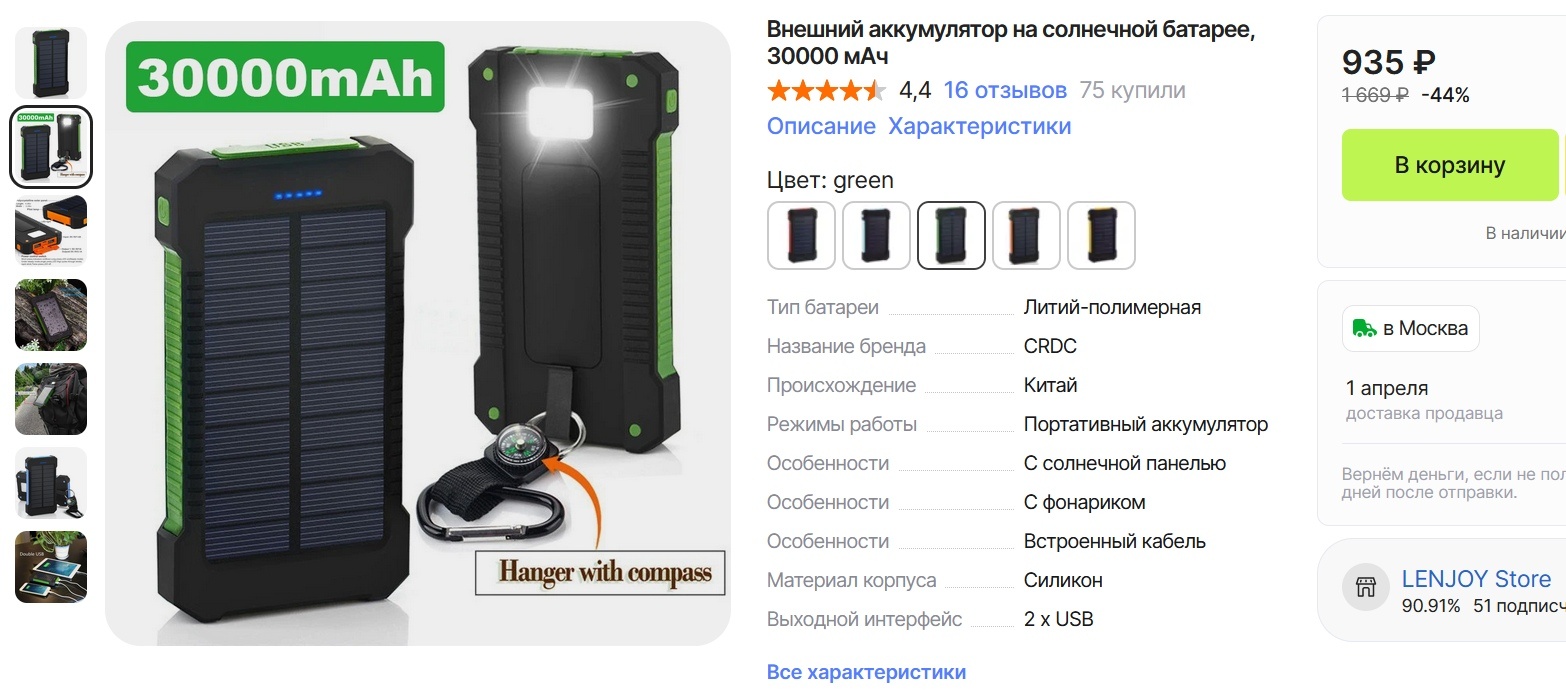
Task: Expand Все характеристики list
Action: click(x=866, y=672)
